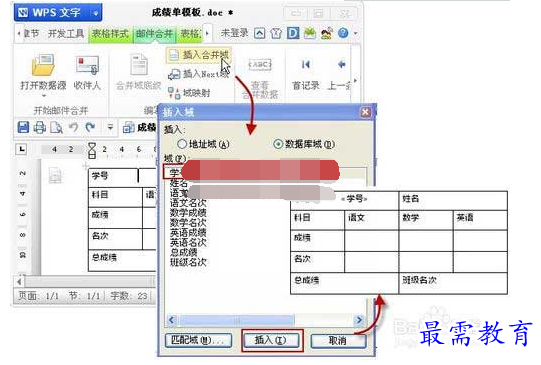Select 数学名次 in the field list
541x365 pixels.
pyautogui.click(x=188, y=223)
